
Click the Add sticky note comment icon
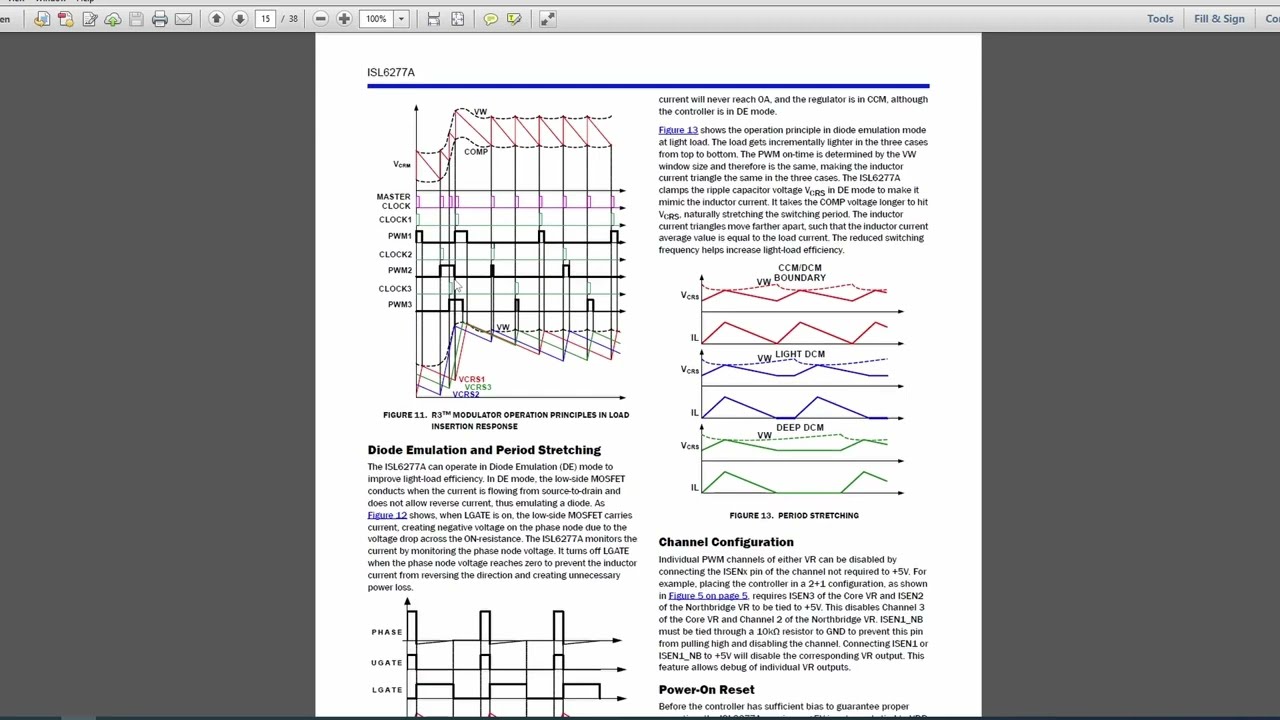pos(491,19)
